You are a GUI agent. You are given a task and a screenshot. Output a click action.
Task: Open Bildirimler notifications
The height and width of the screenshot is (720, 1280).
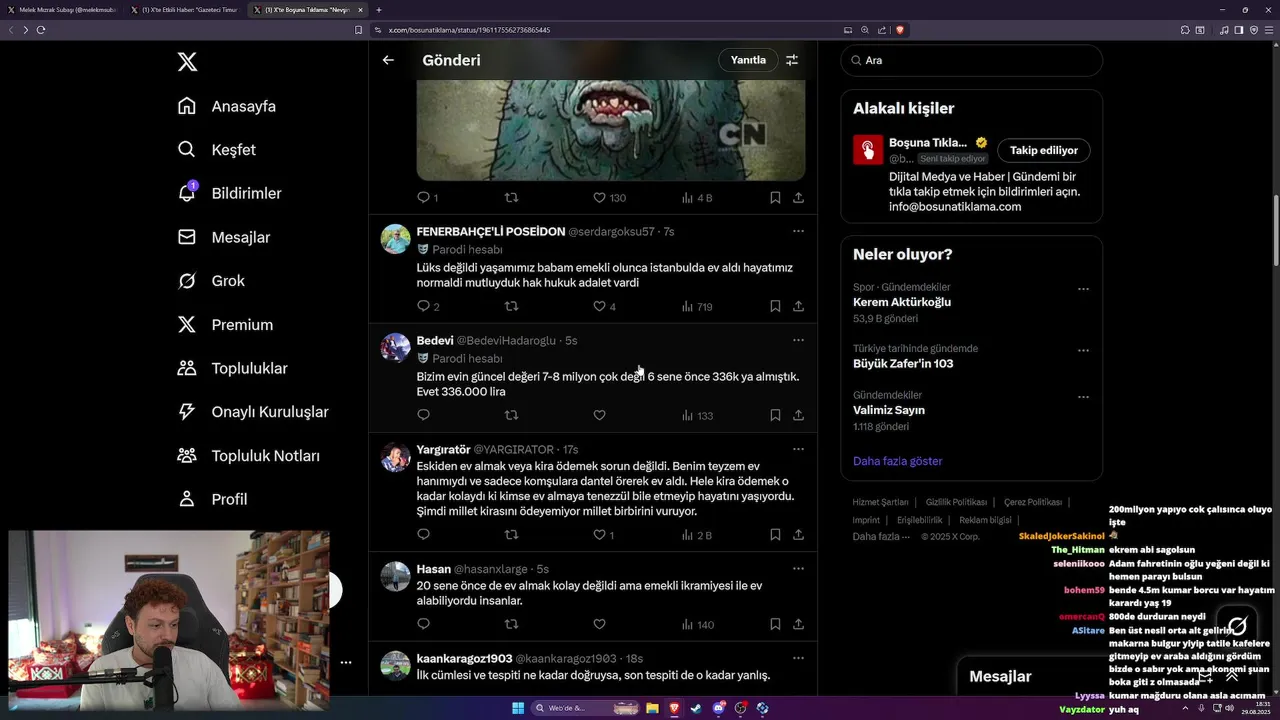(230, 193)
